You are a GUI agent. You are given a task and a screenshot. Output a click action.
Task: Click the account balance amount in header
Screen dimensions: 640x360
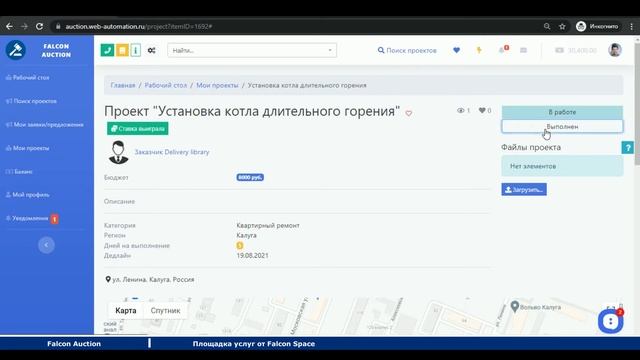576,50
